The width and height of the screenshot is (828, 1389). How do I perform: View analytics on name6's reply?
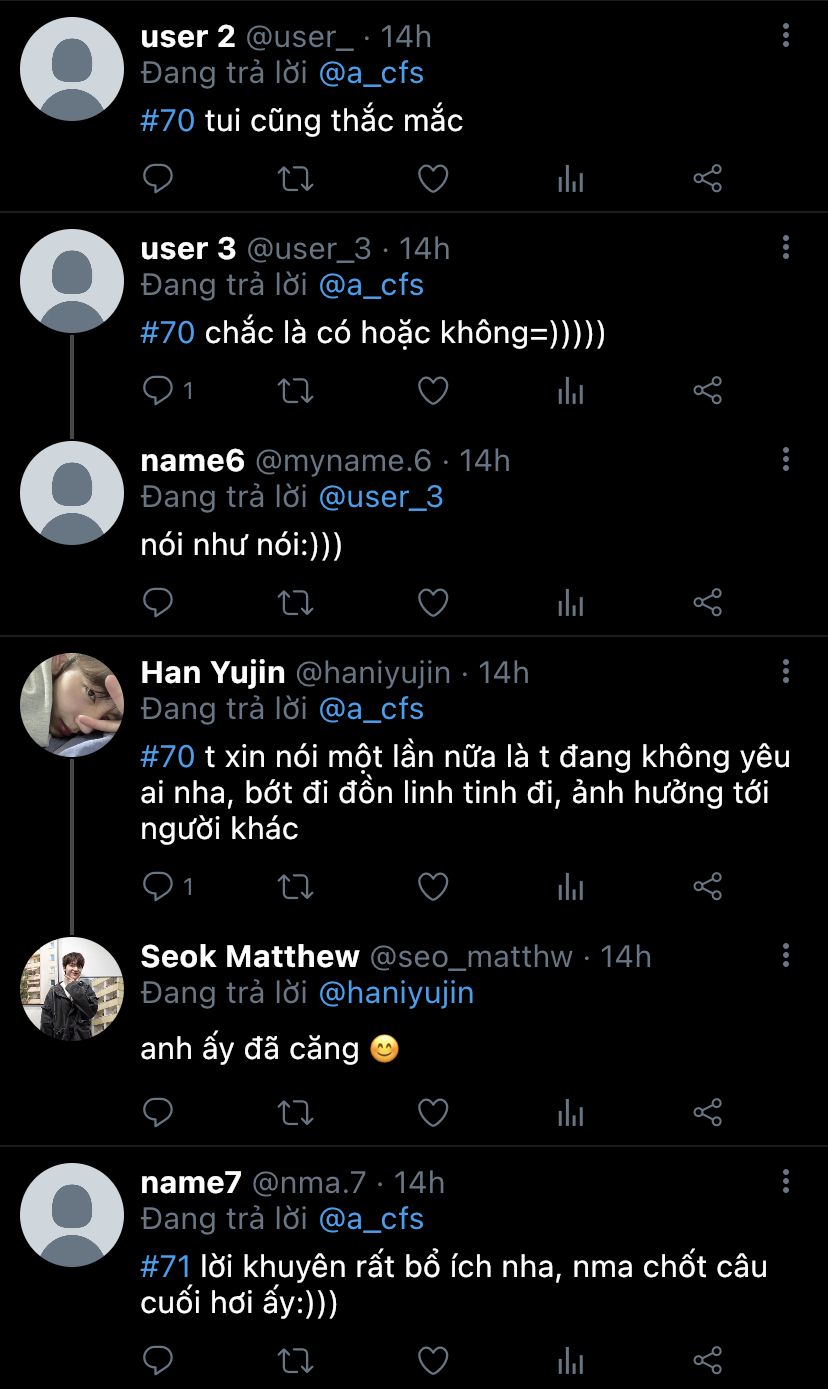tap(570, 603)
